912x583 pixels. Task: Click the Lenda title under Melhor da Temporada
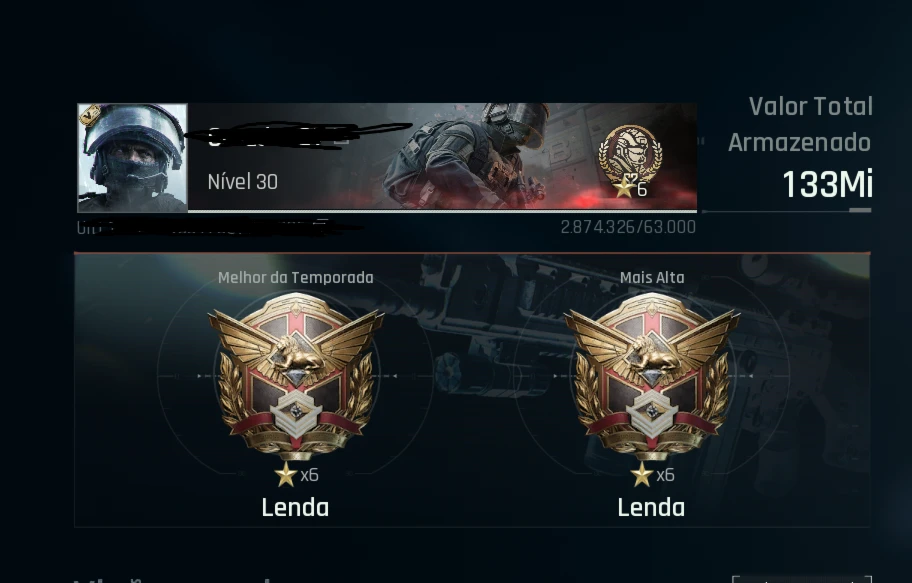pos(295,508)
